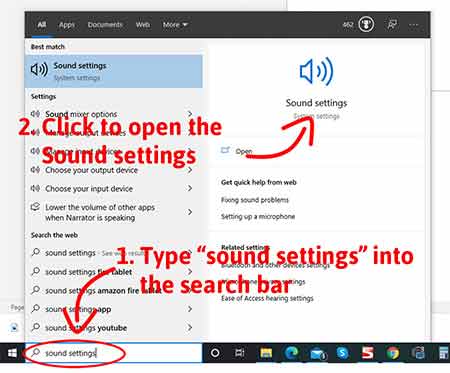Click speaker icon next to Choose your input device

tap(35, 189)
